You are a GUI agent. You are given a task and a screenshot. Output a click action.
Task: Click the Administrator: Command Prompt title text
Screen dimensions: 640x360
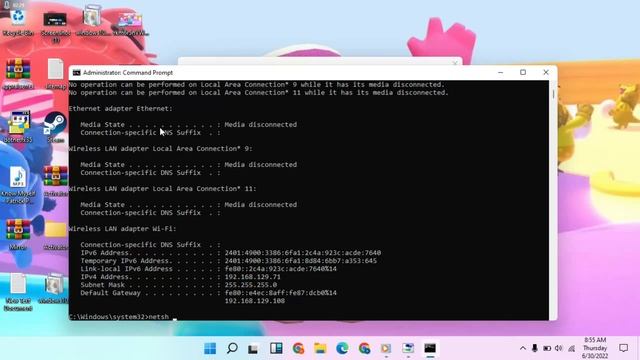tap(128, 73)
